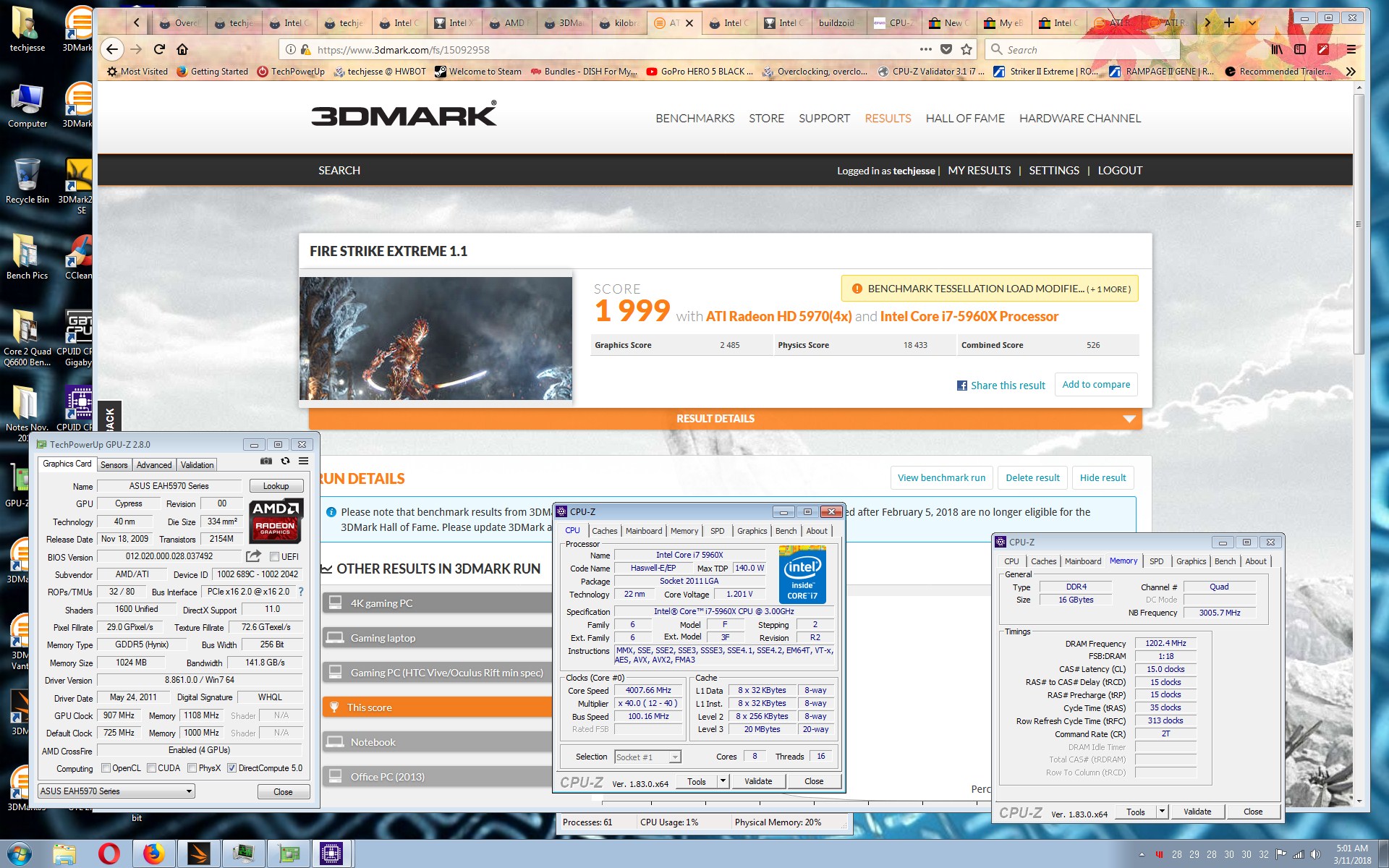This screenshot has height=868, width=1389.
Task: Go to Firefox home page icon
Action: 182,49
